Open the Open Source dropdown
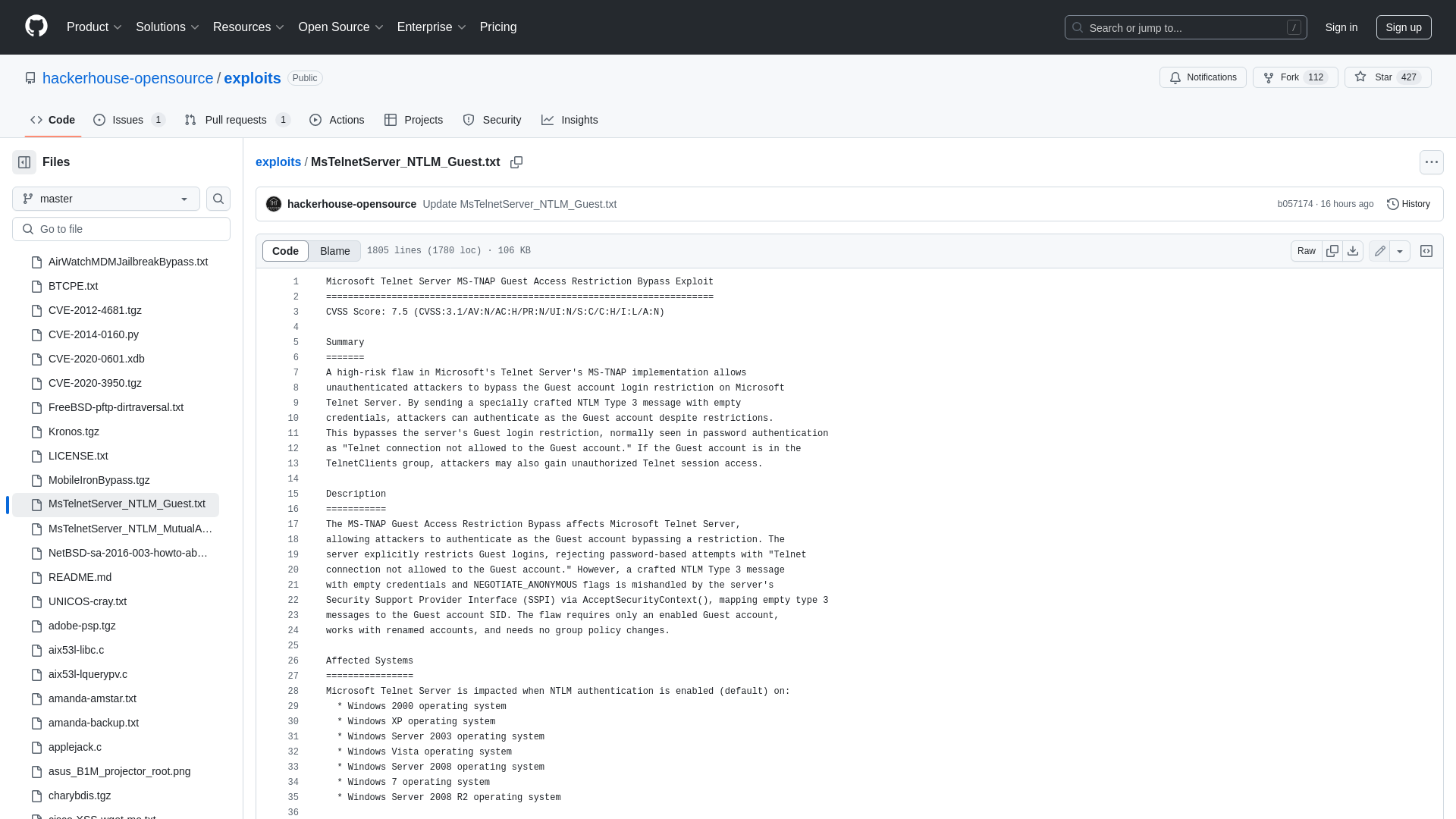 [341, 27]
